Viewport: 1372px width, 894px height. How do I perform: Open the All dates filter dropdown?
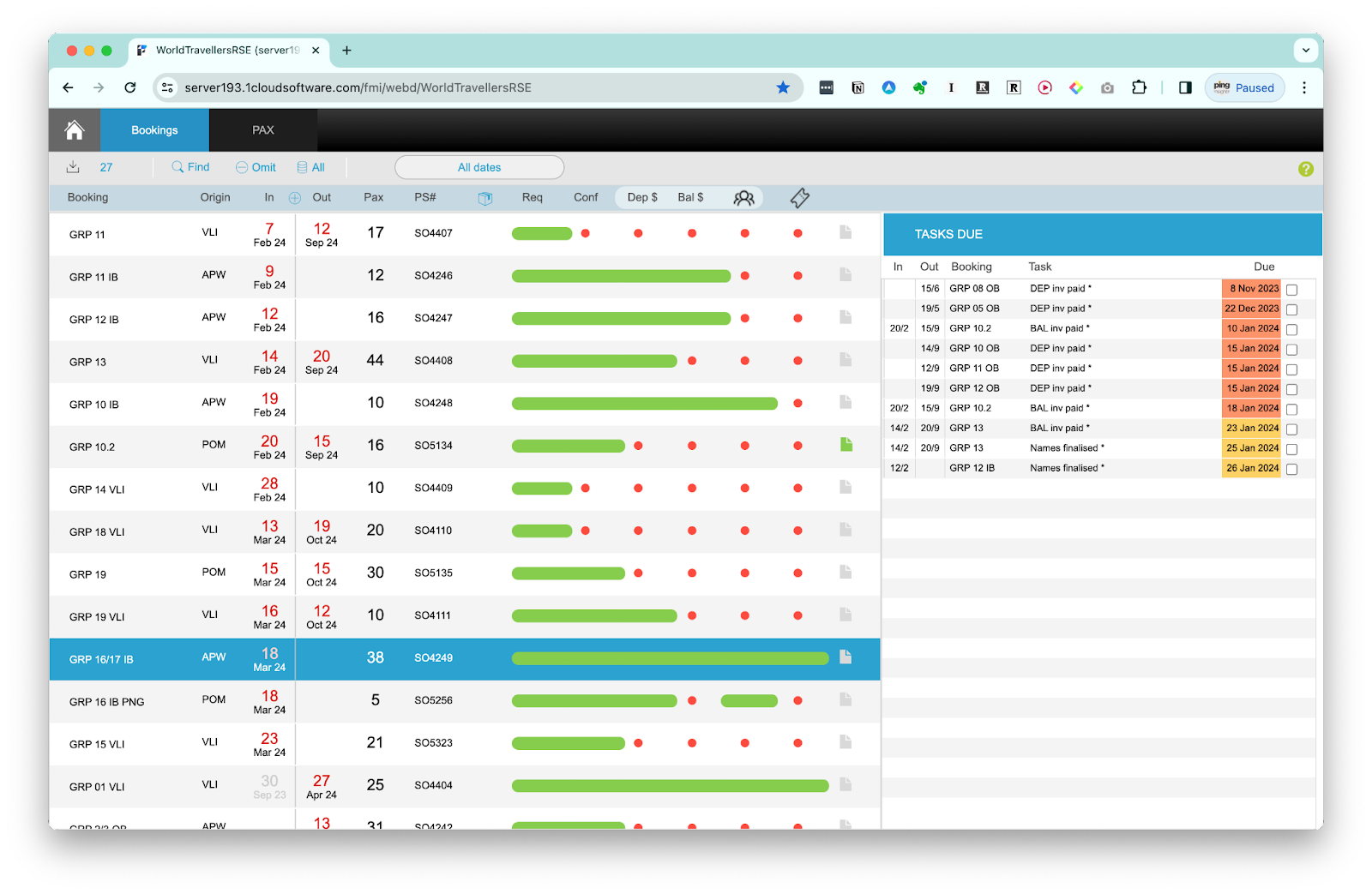tap(479, 167)
